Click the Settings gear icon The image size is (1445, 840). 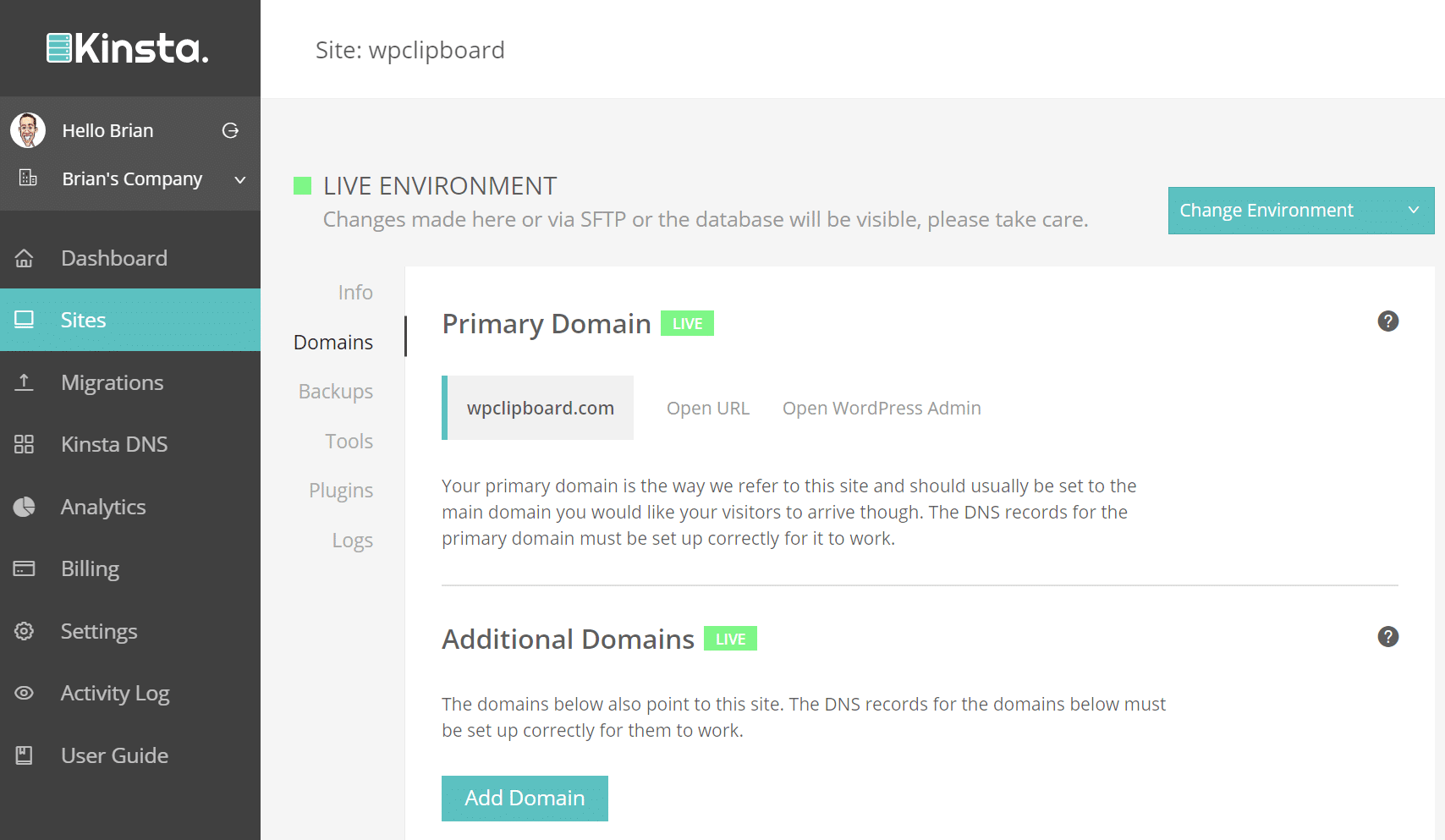[x=25, y=631]
